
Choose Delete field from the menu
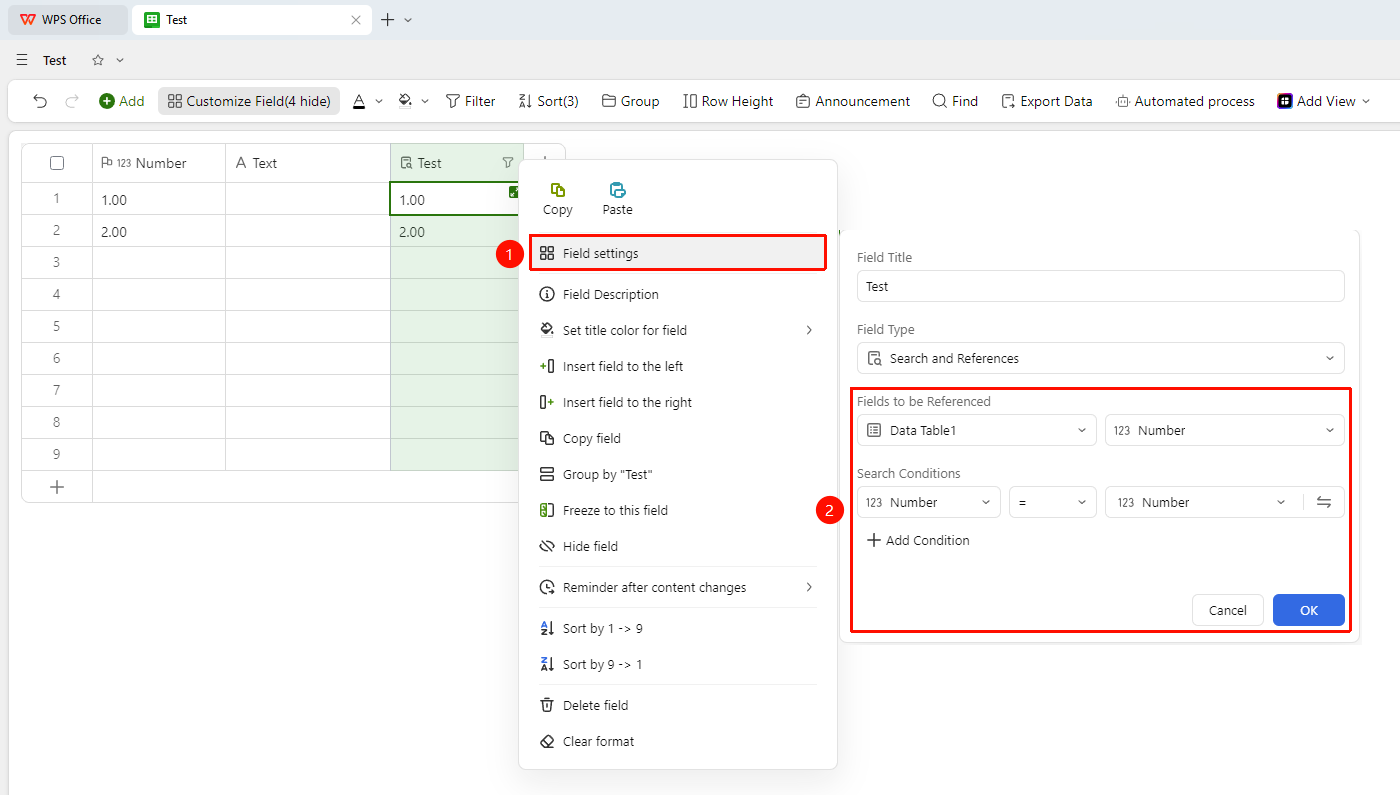tap(678, 705)
